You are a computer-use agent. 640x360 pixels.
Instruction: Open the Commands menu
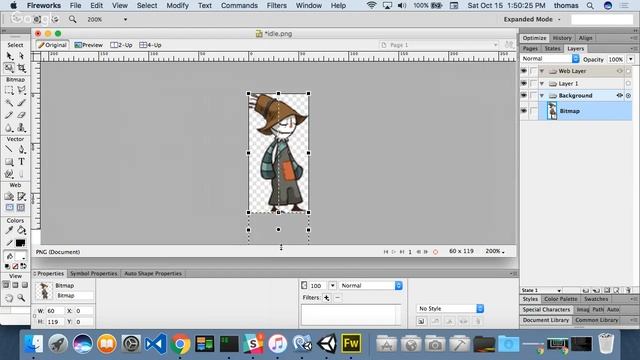pyautogui.click(x=239, y=5)
